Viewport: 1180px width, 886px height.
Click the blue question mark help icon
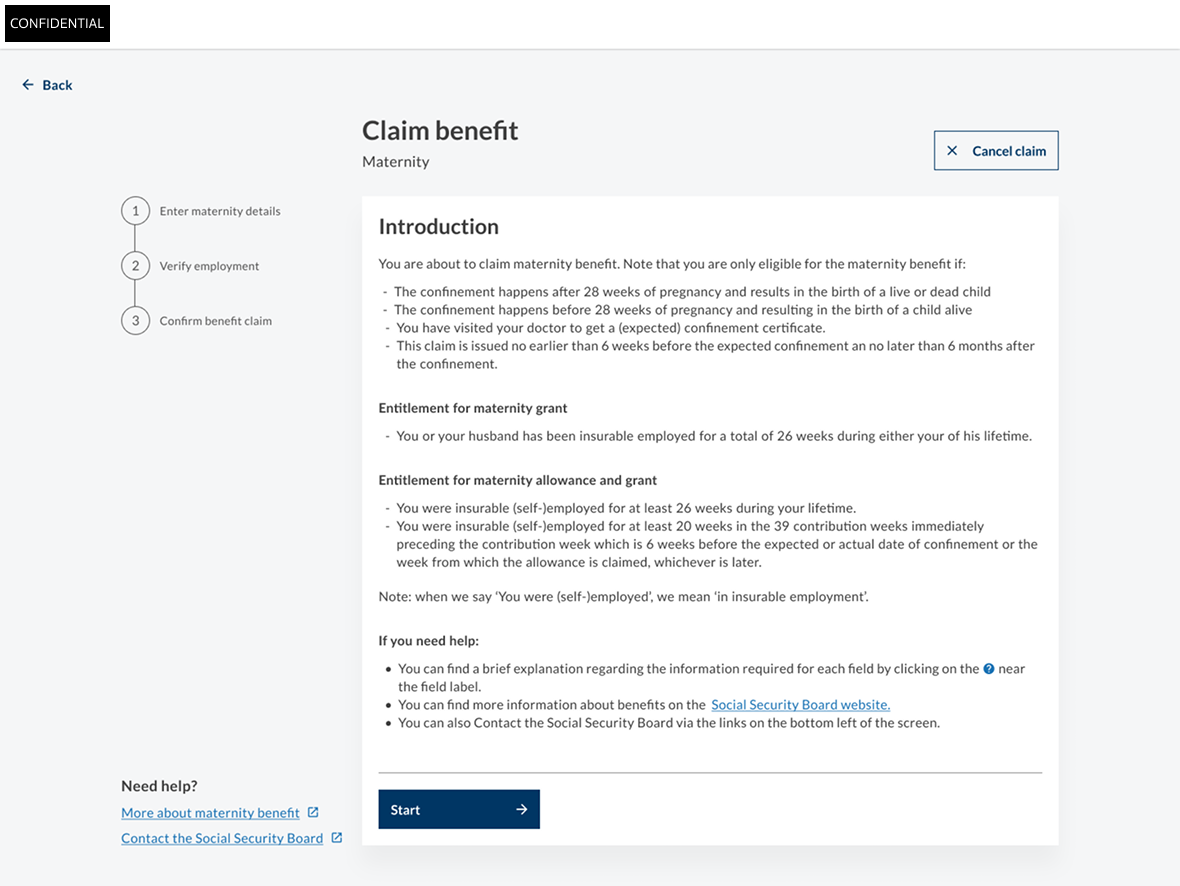coord(989,668)
